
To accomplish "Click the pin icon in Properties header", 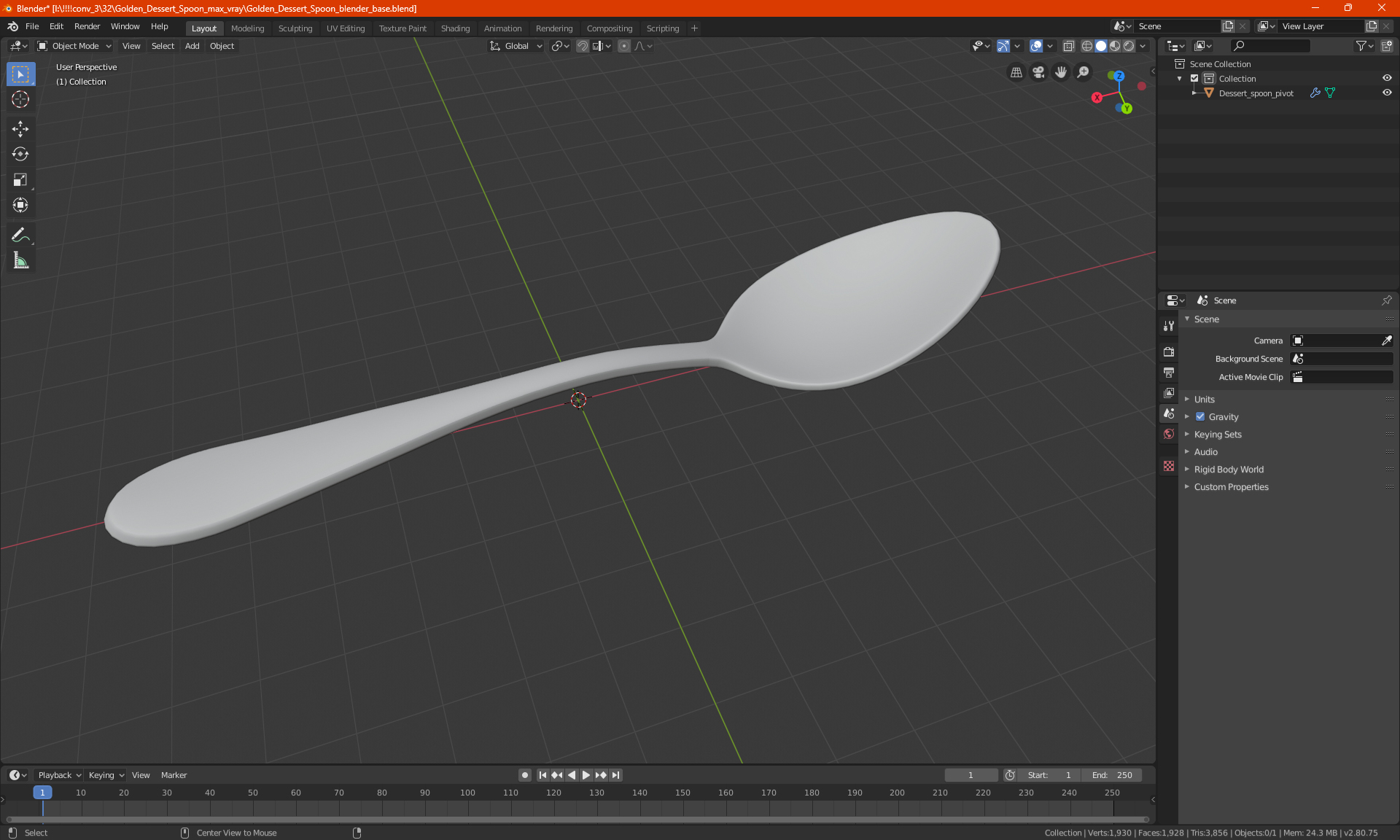I will (x=1386, y=300).
